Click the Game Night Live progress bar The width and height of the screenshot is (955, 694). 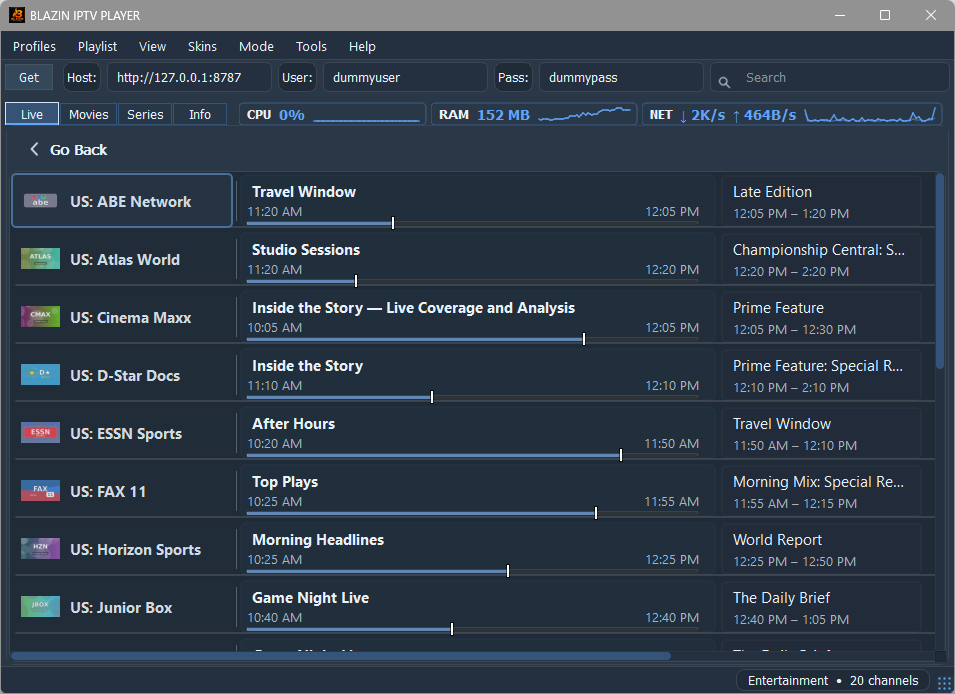point(472,629)
